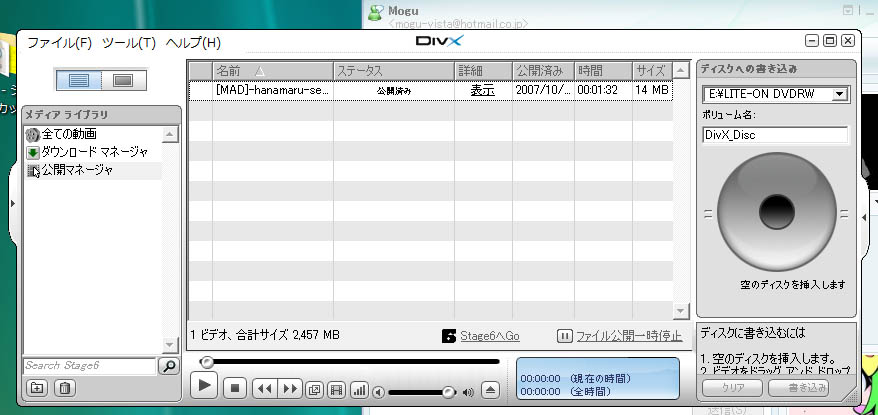878x415 pixels.
Task: Click the volume slider handle
Action: point(449,392)
